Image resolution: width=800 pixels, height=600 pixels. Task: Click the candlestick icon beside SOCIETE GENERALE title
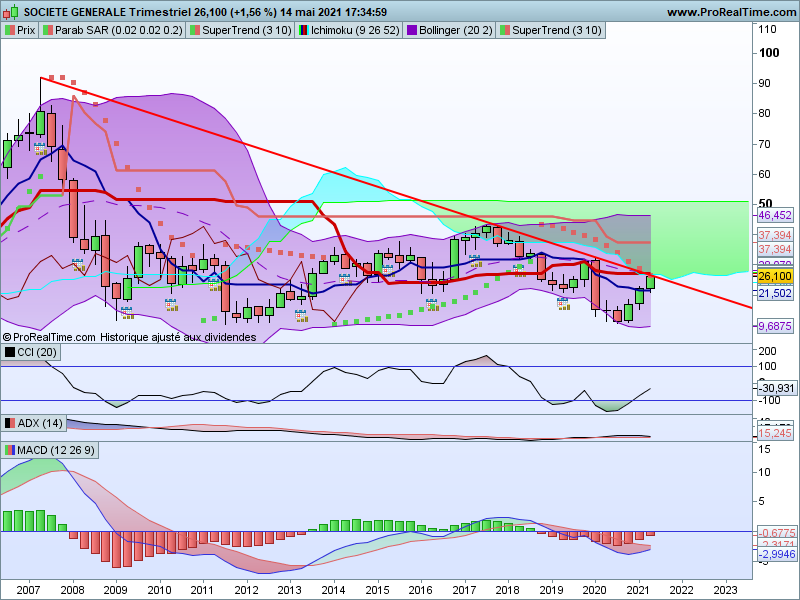[x=10, y=12]
